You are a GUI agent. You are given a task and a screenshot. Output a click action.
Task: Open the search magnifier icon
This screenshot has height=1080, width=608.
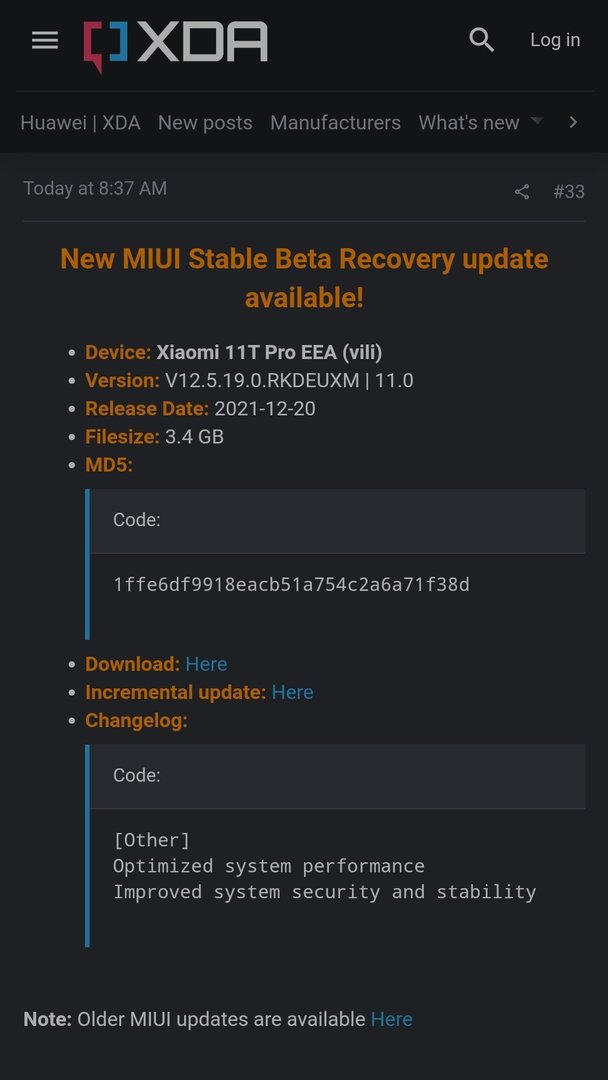click(481, 40)
